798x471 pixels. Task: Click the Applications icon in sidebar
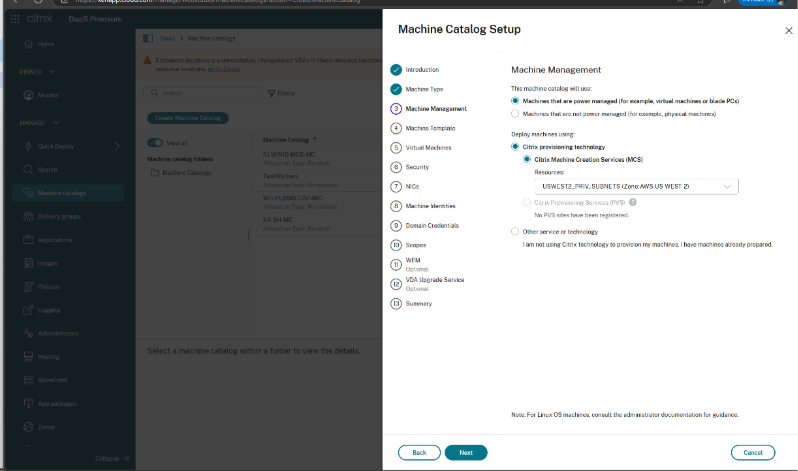[x=28, y=240]
